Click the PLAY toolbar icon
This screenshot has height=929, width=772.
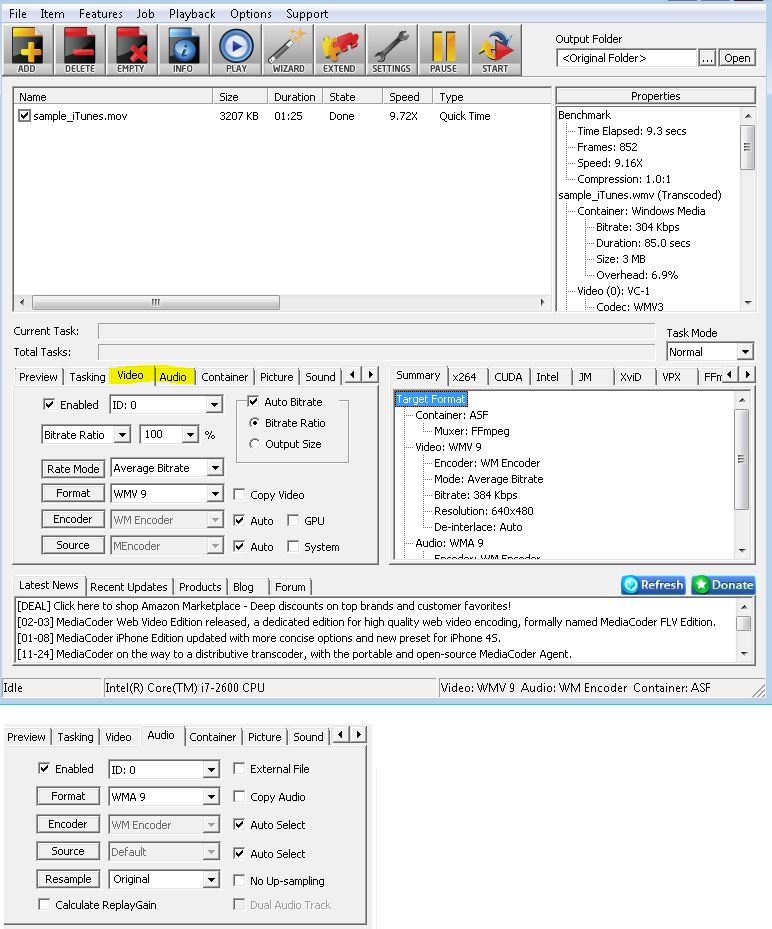pos(236,50)
